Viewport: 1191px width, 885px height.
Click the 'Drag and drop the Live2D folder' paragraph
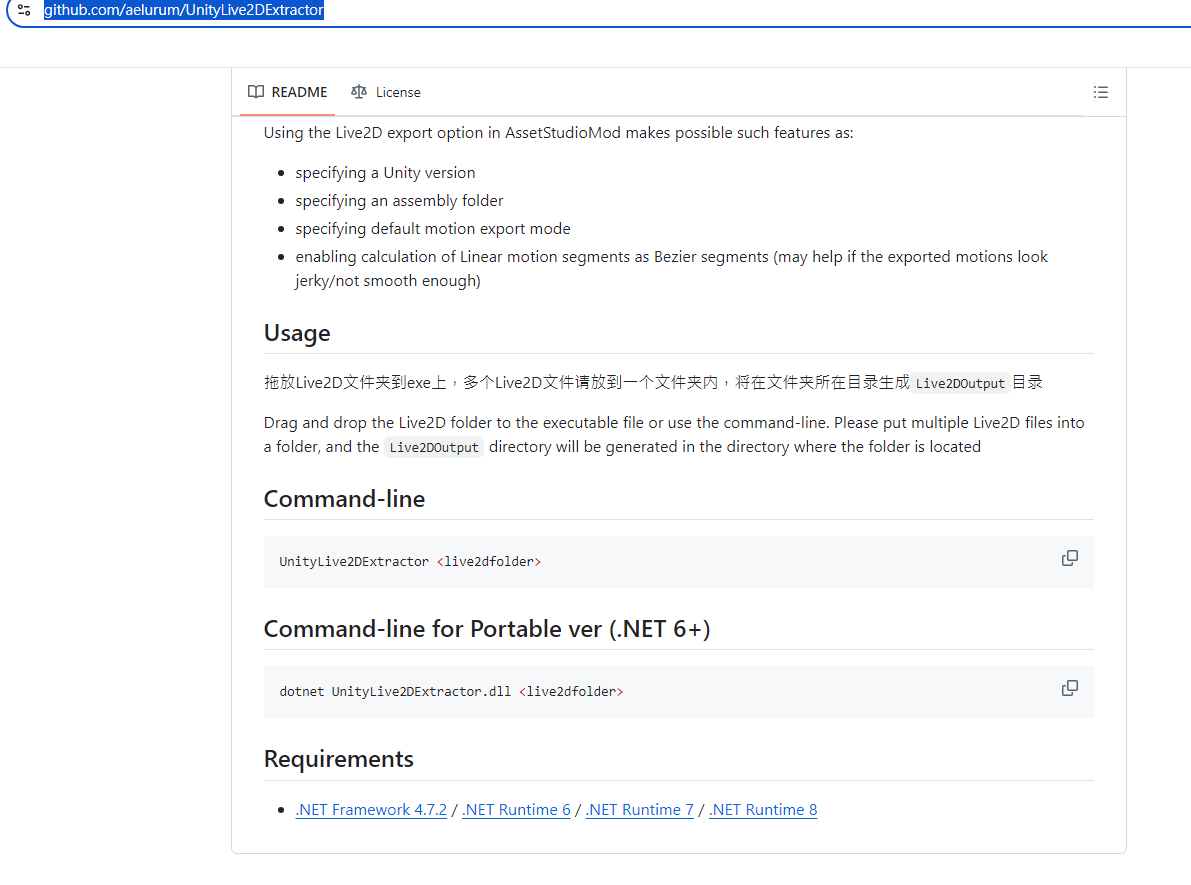click(x=674, y=435)
